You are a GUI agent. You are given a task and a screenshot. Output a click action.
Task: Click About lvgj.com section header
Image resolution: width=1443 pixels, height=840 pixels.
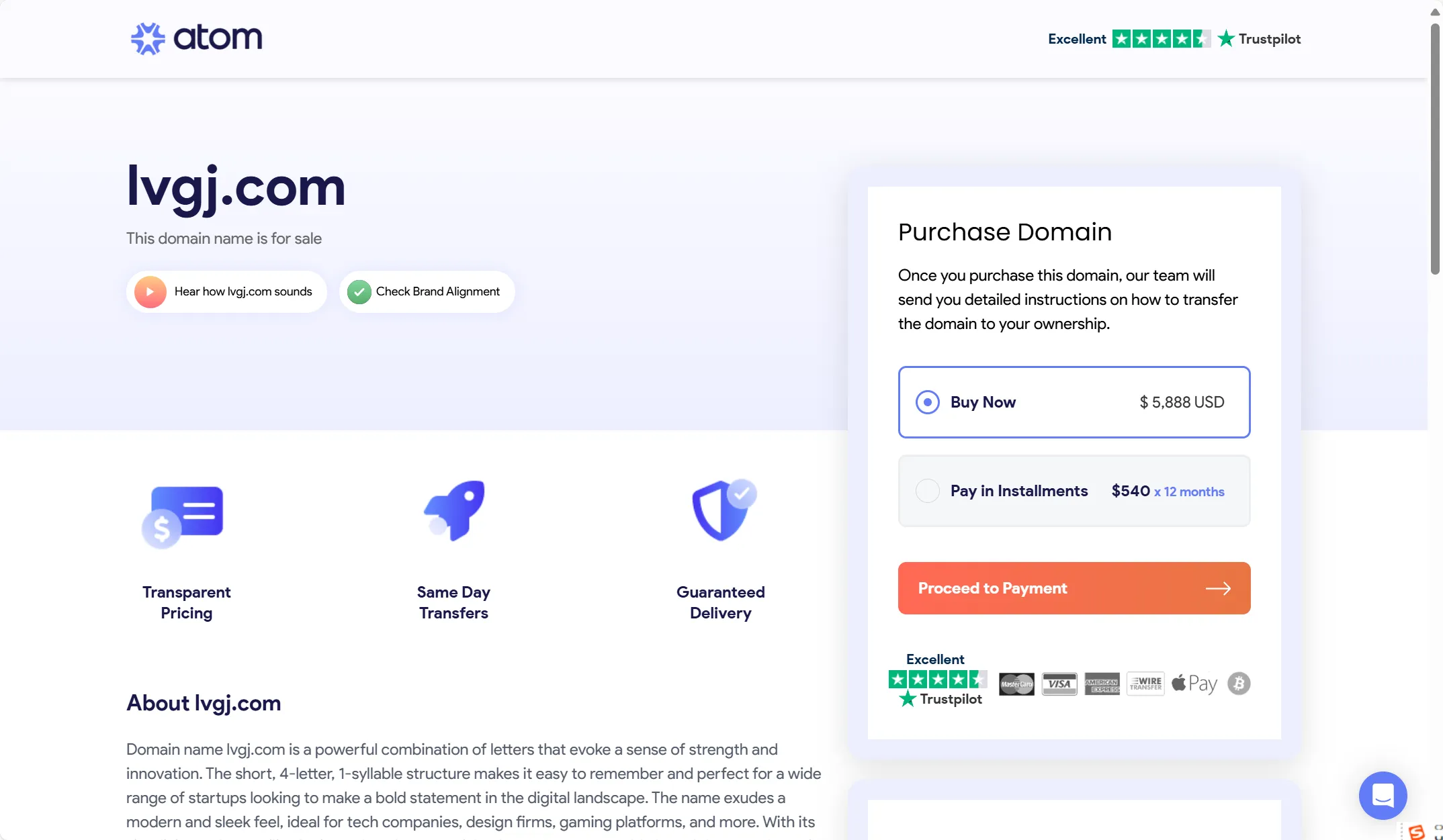[x=204, y=703]
